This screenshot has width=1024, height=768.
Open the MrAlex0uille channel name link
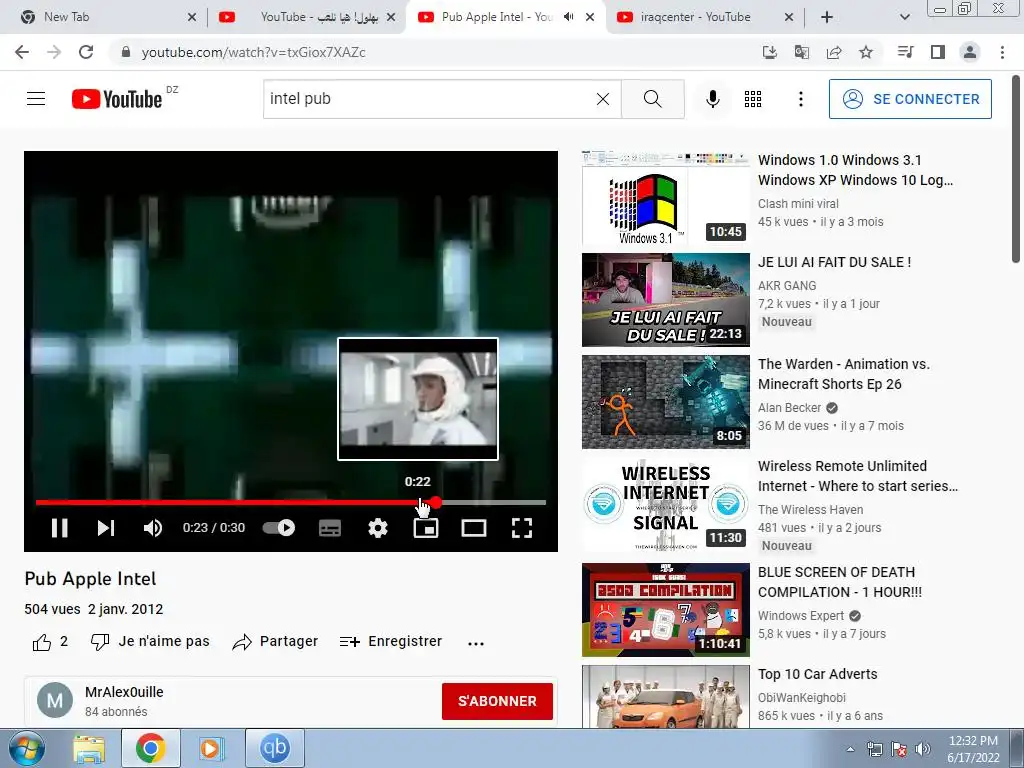pyautogui.click(x=124, y=692)
